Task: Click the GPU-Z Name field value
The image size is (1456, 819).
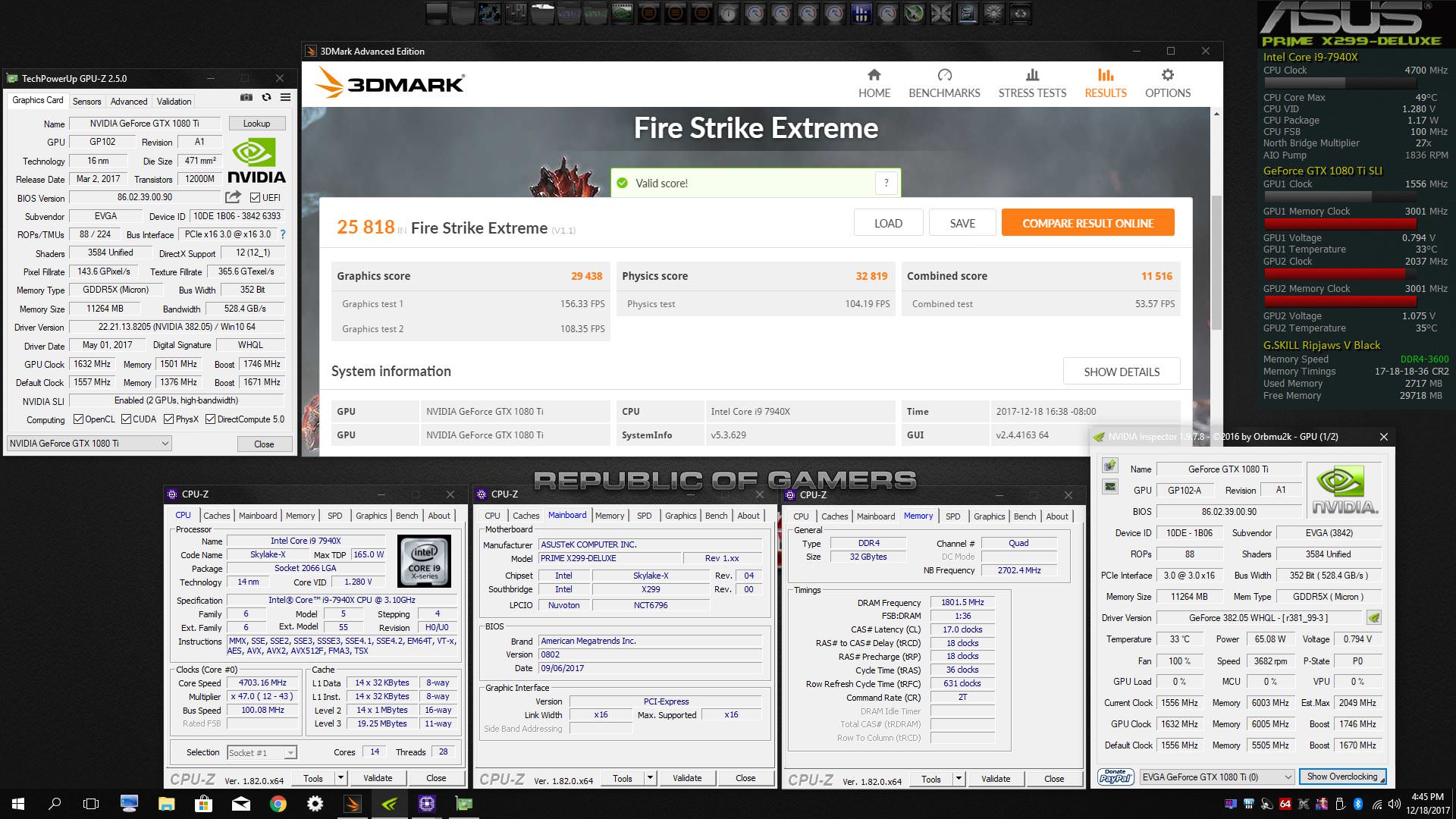Action: (144, 124)
